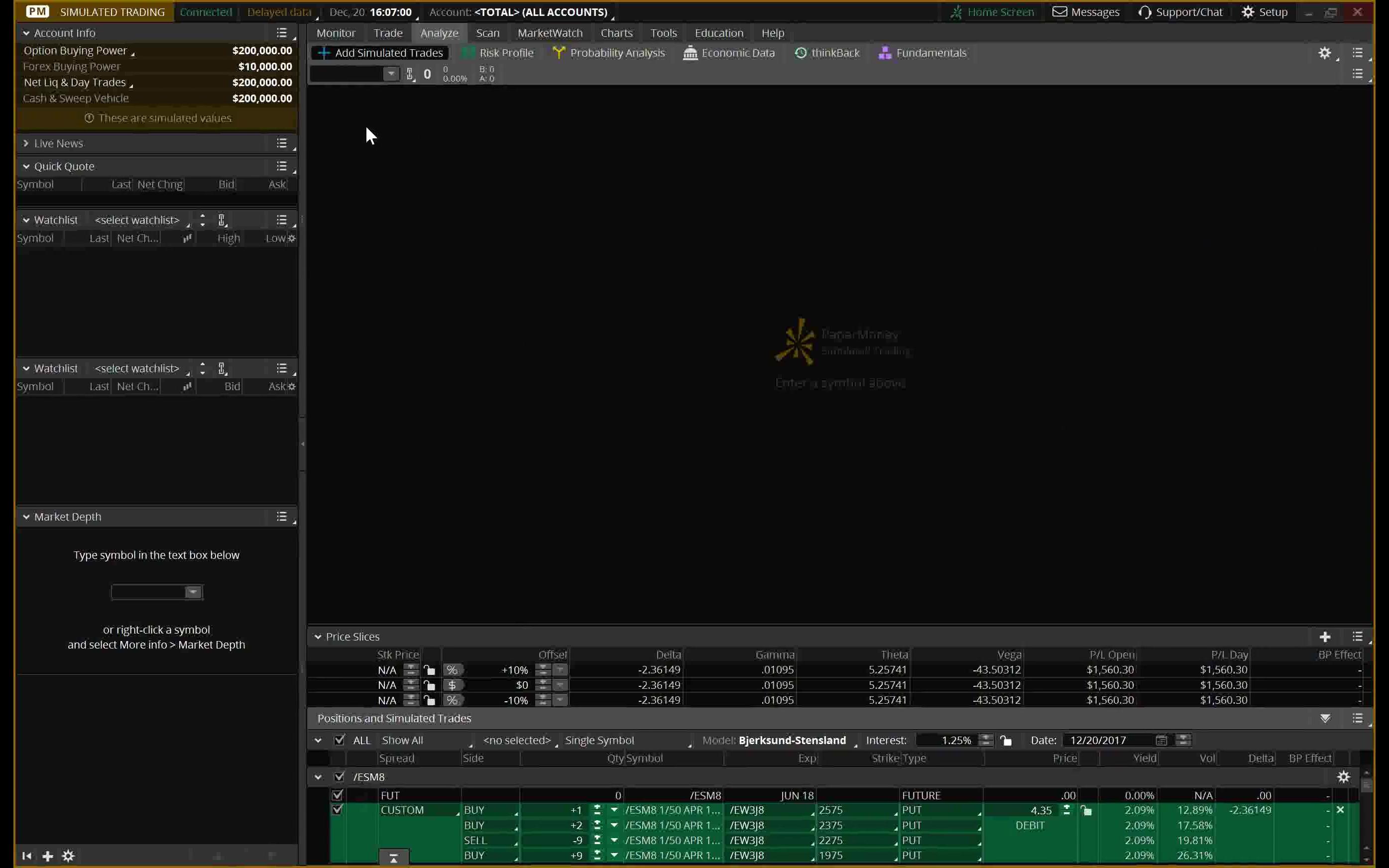Viewport: 1389px width, 868px height.
Task: Open application Setup menu
Action: click(1265, 12)
